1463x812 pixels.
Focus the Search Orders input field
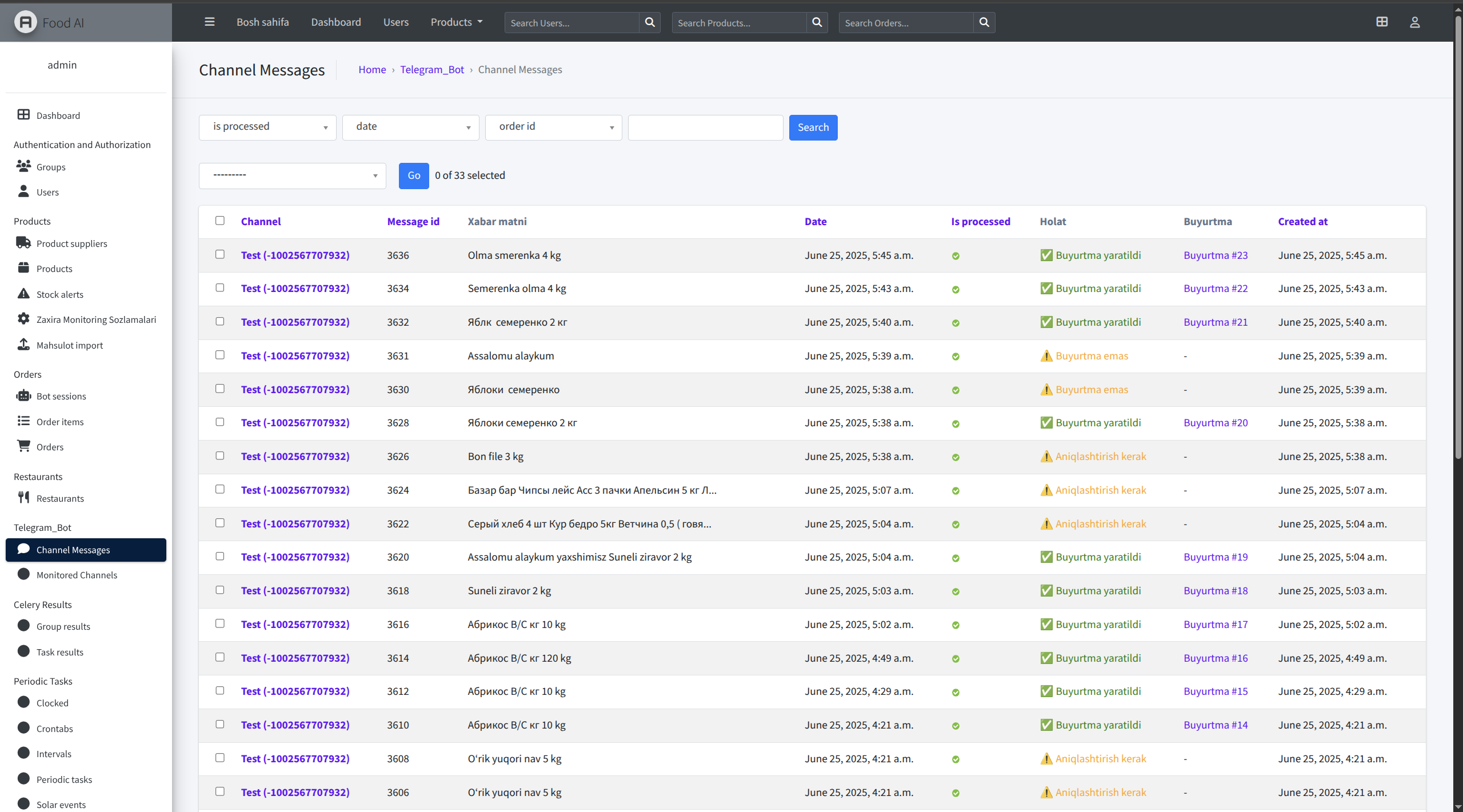[x=906, y=22]
